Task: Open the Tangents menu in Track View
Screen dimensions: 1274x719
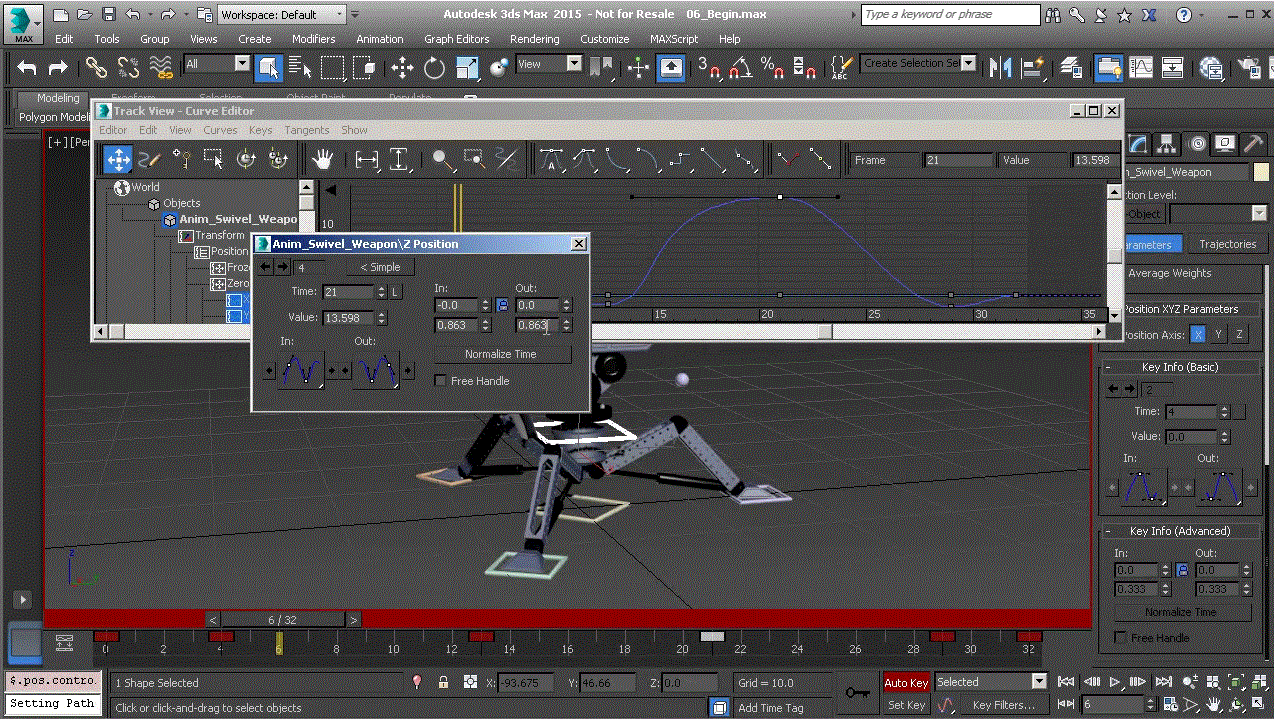Action: point(306,130)
